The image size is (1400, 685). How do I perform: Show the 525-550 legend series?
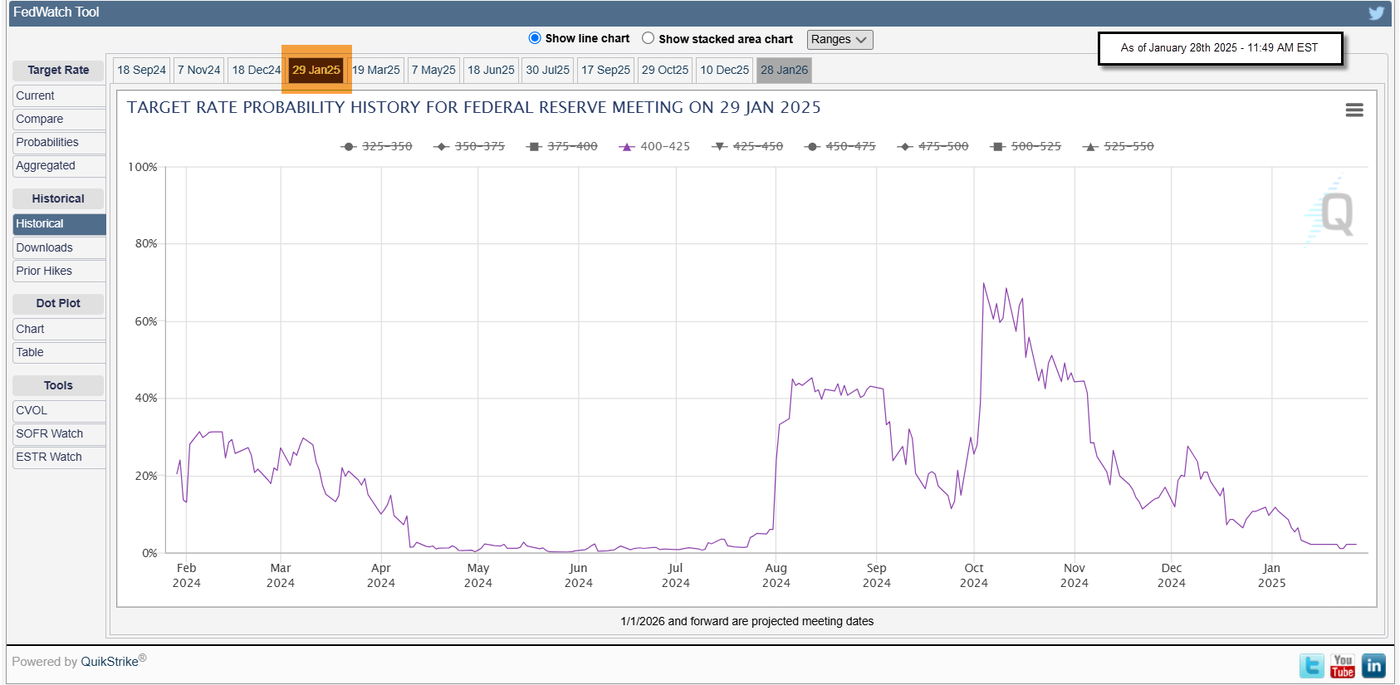[1118, 146]
